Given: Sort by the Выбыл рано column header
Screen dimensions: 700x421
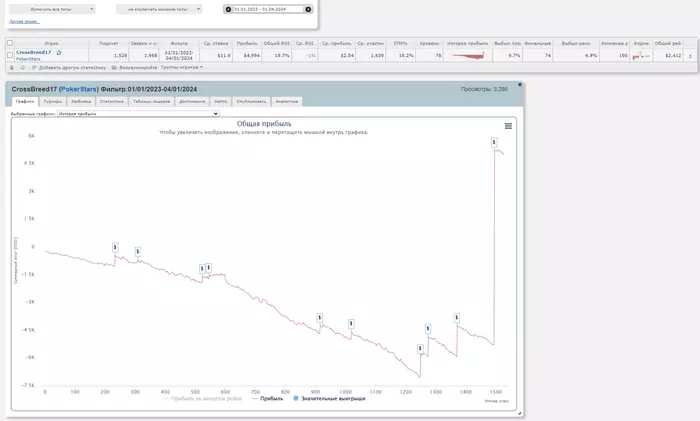Looking at the screenshot, I should pyautogui.click(x=575, y=43).
